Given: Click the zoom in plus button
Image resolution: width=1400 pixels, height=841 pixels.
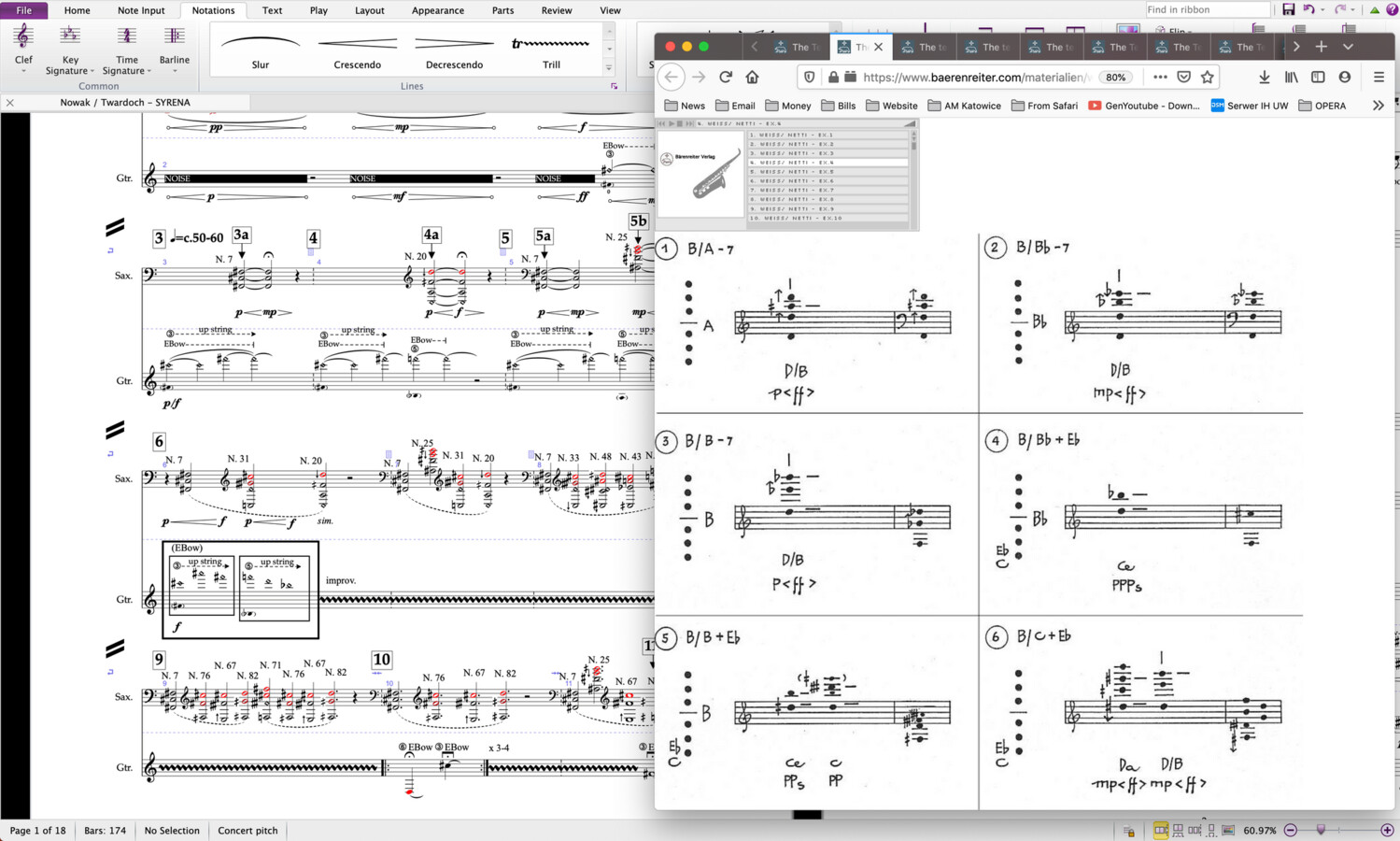Looking at the screenshot, I should (x=1387, y=830).
